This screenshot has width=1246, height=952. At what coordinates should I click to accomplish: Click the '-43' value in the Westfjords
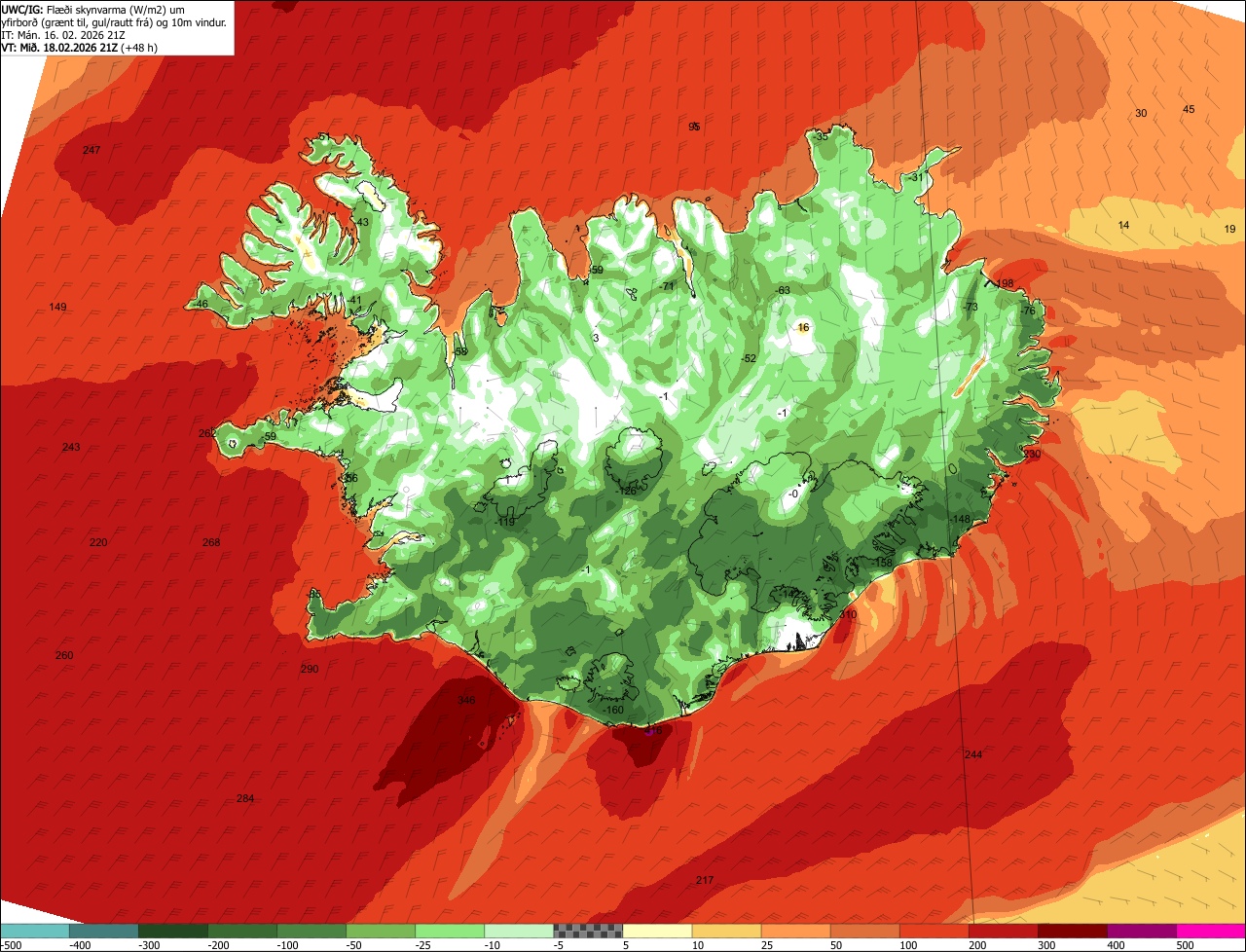pyautogui.click(x=361, y=222)
